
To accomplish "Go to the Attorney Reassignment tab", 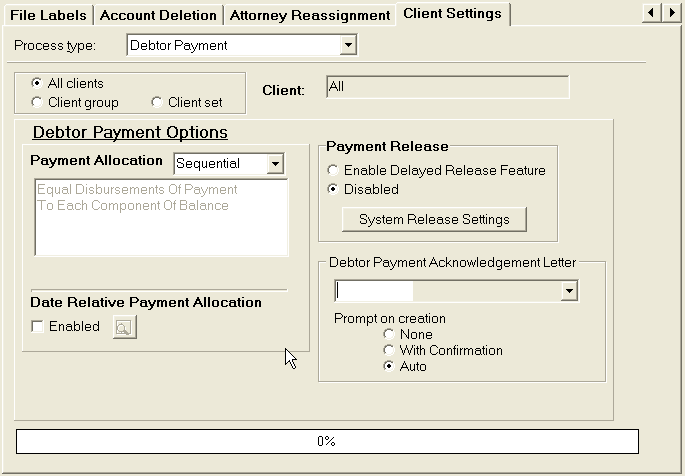I will coord(309,15).
